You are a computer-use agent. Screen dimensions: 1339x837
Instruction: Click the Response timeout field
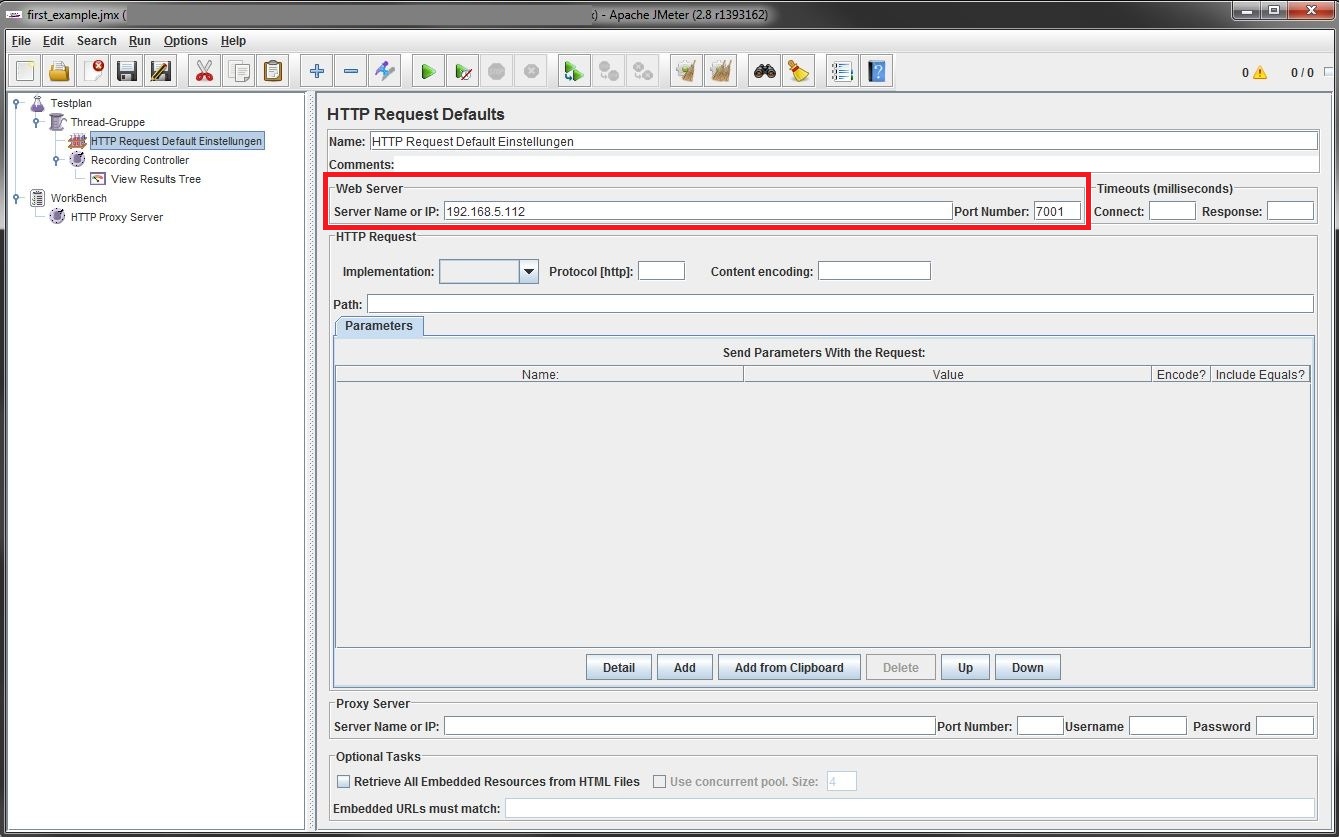tap(1290, 211)
